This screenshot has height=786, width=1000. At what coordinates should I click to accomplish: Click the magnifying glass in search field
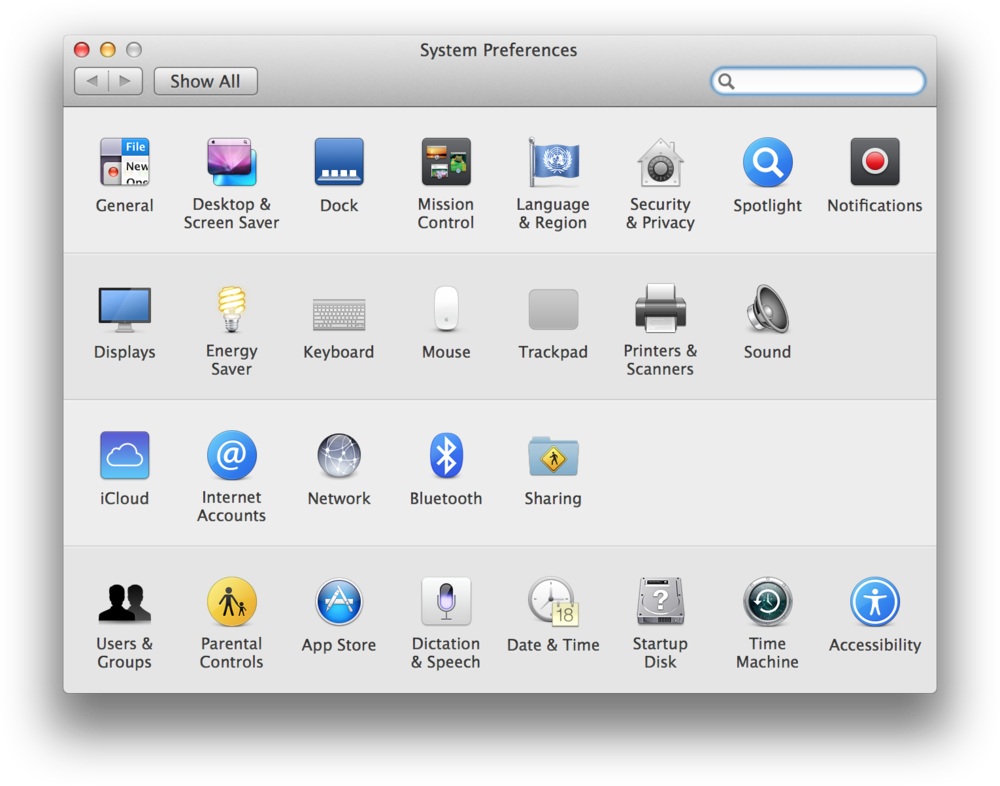[x=726, y=81]
